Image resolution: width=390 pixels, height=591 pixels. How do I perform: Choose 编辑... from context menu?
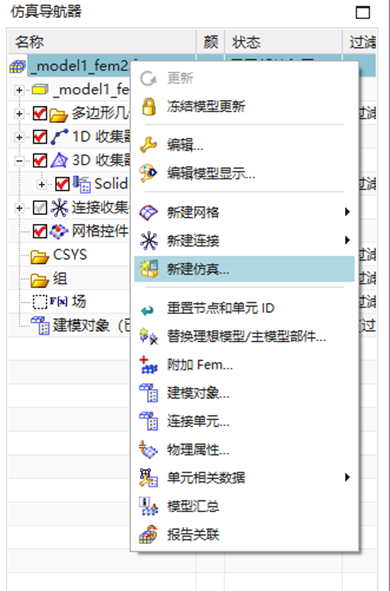[x=244, y=145]
